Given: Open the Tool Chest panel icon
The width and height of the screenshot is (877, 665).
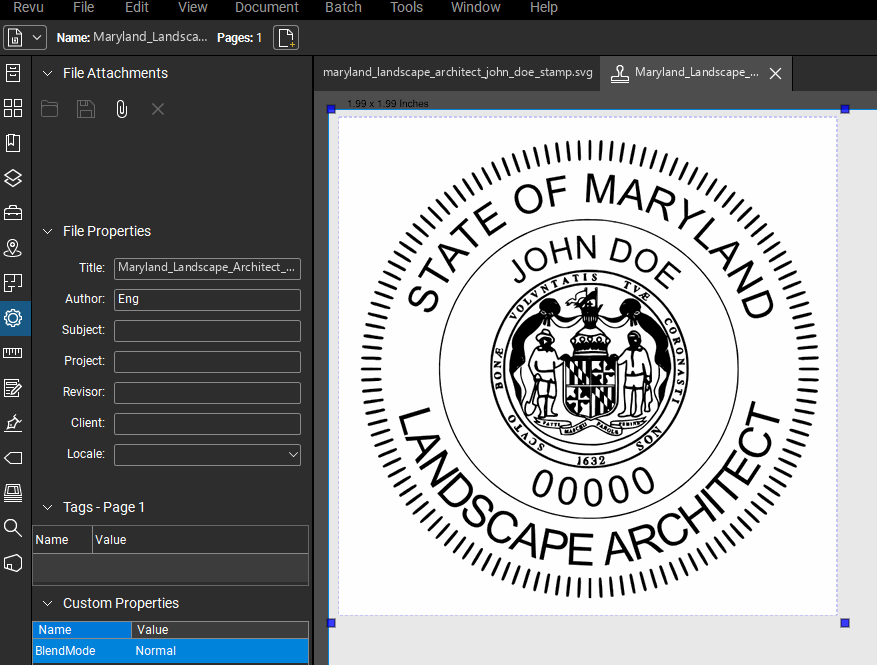Looking at the screenshot, I should click(13, 213).
